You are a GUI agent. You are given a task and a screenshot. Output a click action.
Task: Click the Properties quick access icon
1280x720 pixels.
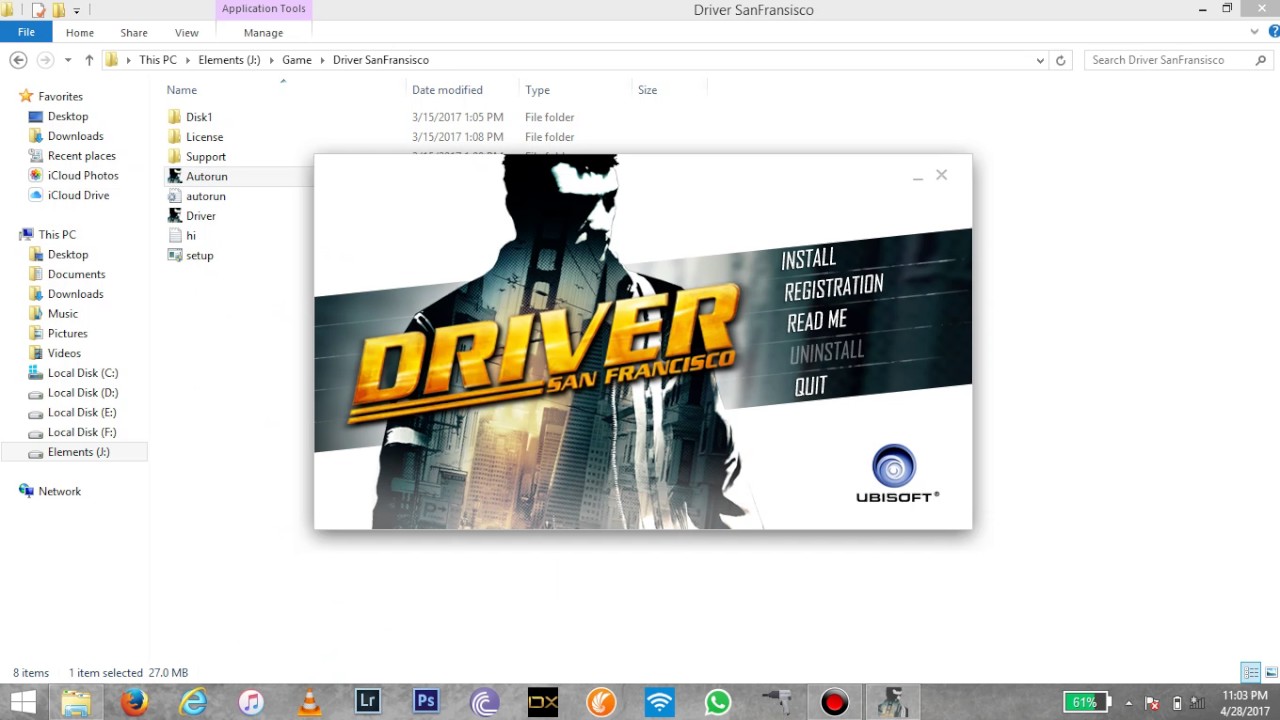[x=38, y=10]
